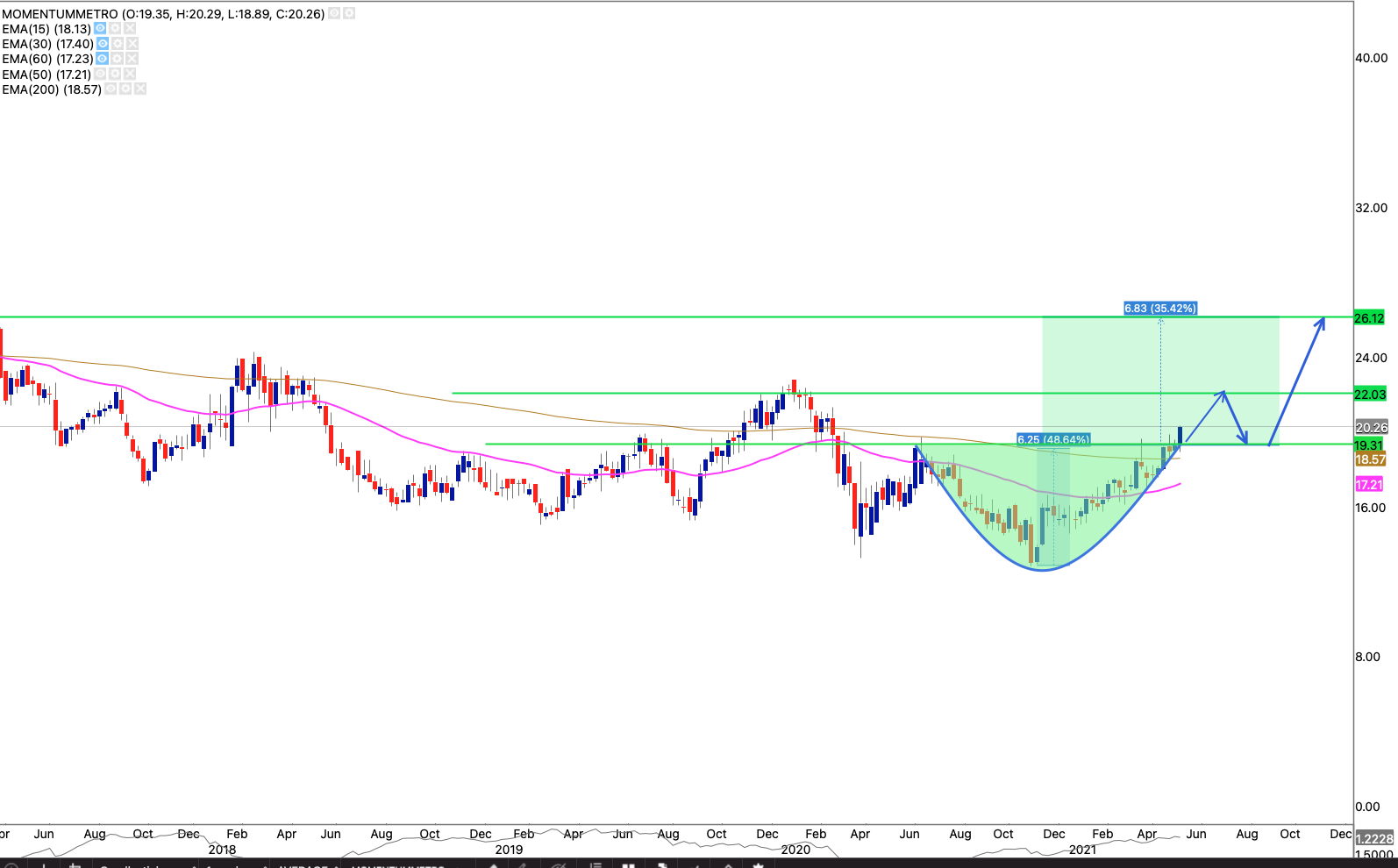
Task: Click the EMA(60) (17.23) legend text
Action: coord(47,59)
